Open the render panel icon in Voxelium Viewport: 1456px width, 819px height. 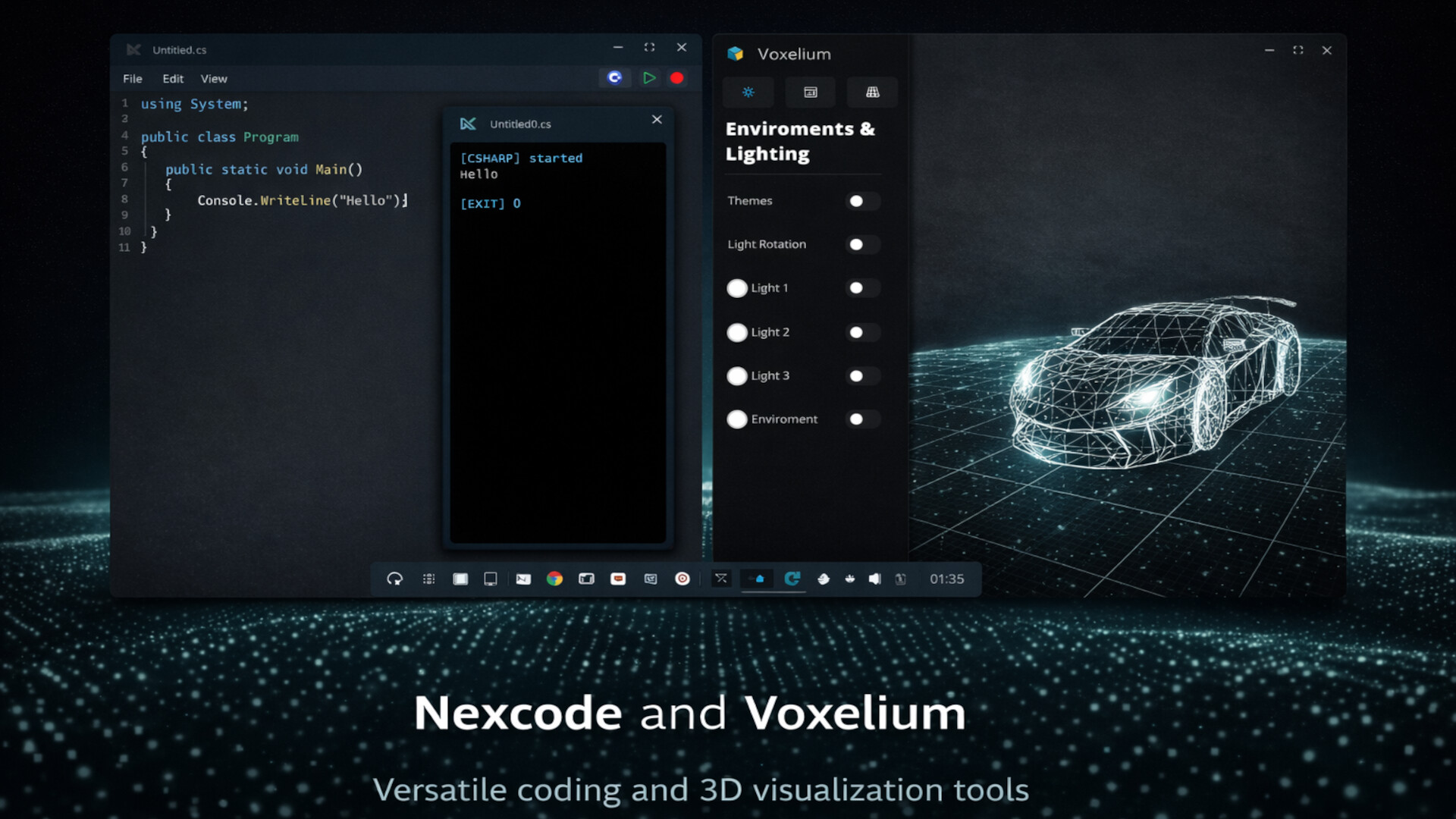pos(810,92)
